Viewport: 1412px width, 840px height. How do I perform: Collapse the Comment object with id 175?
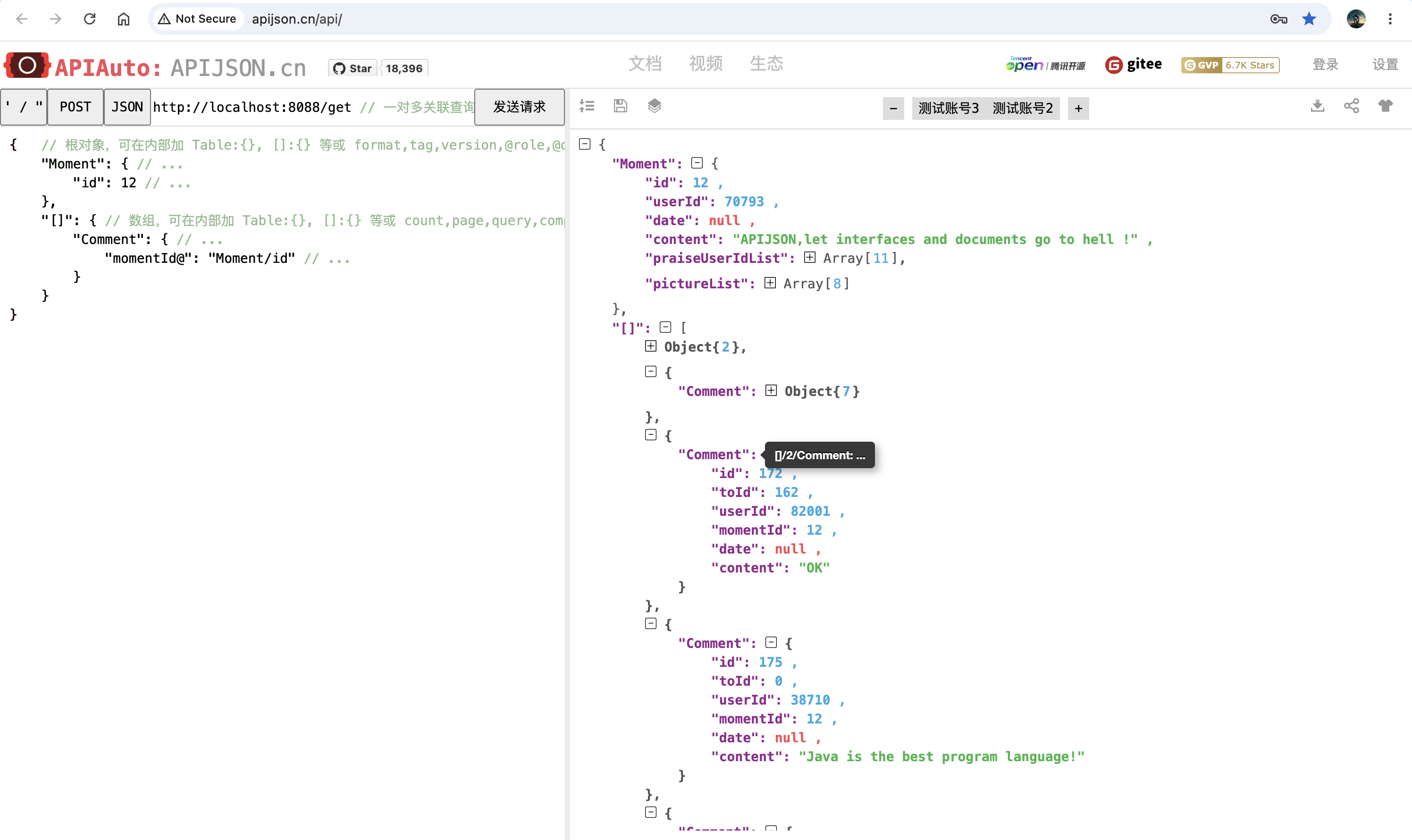click(x=772, y=642)
